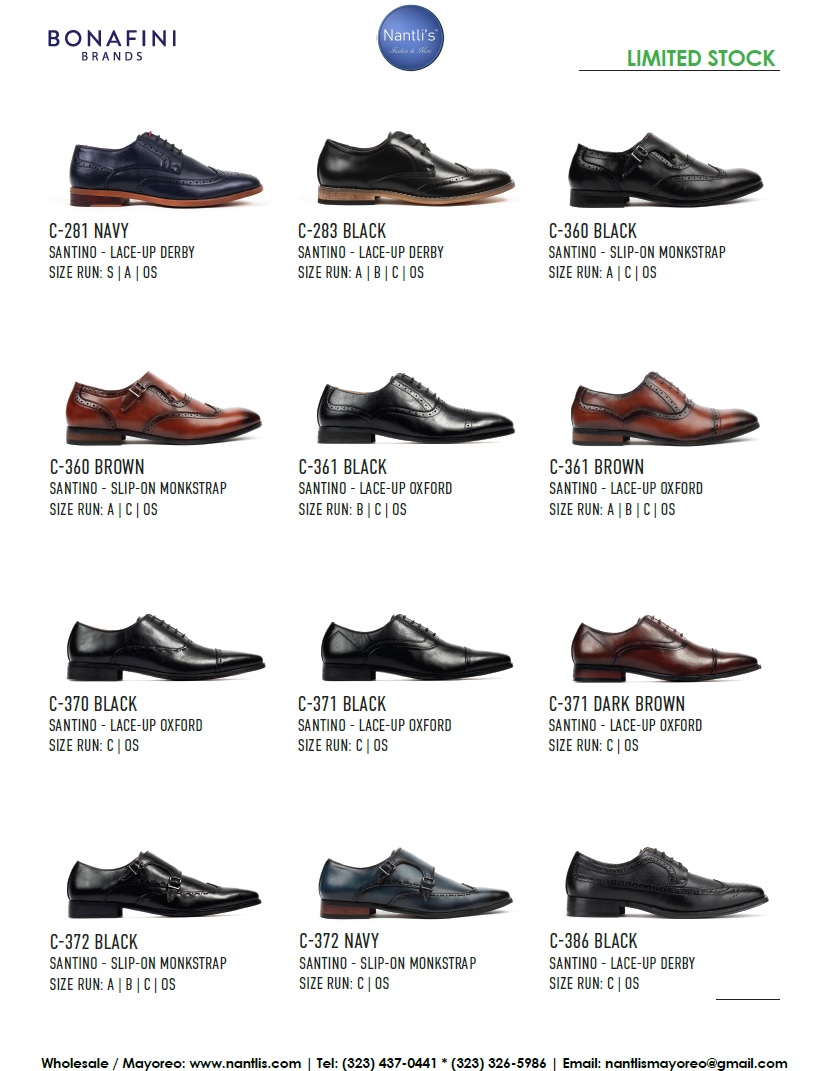Click the C-386 Black derby shoe image
828x1071 pixels.
coord(667,882)
